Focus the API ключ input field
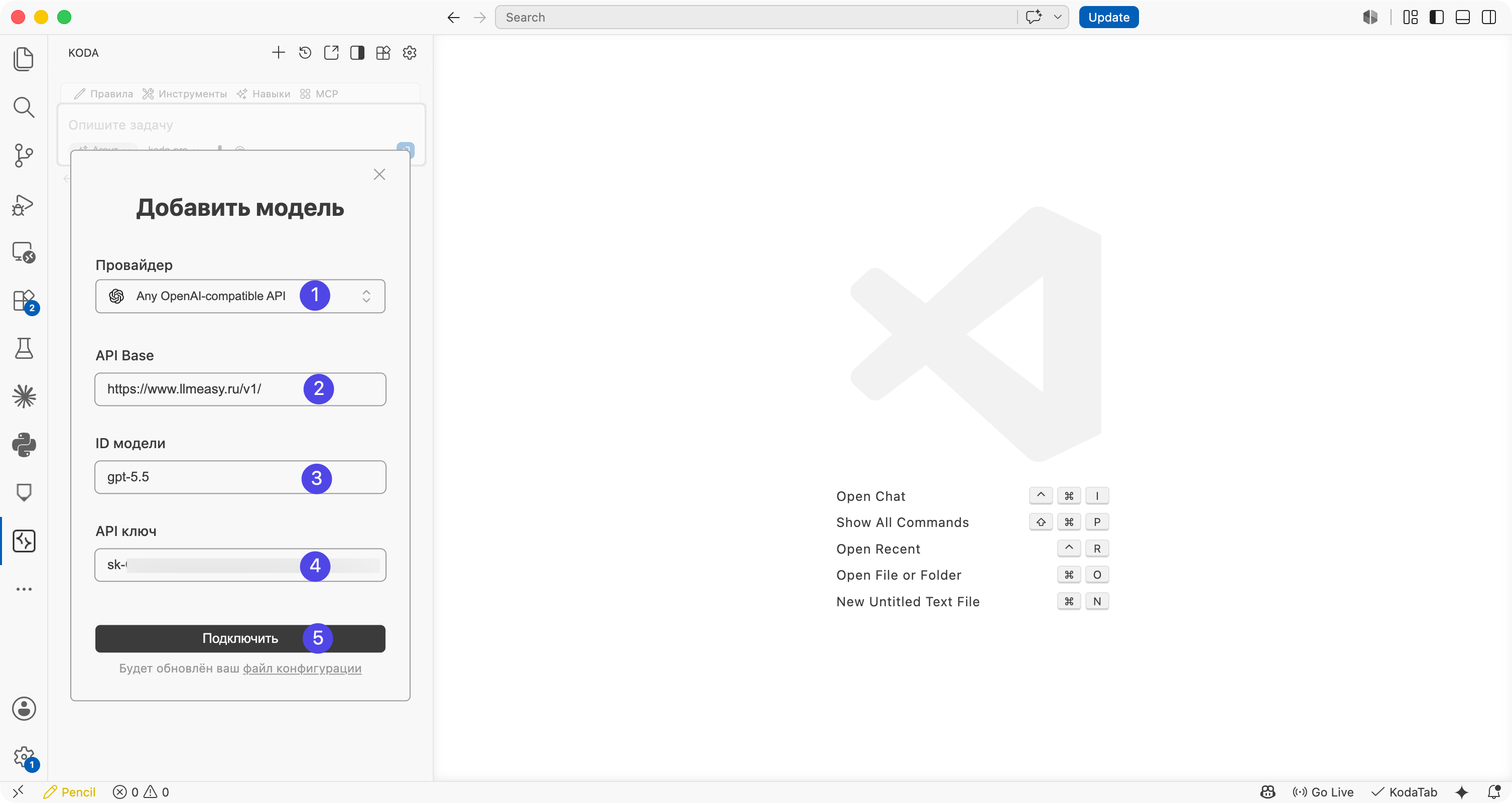1512x803 pixels. [x=240, y=565]
